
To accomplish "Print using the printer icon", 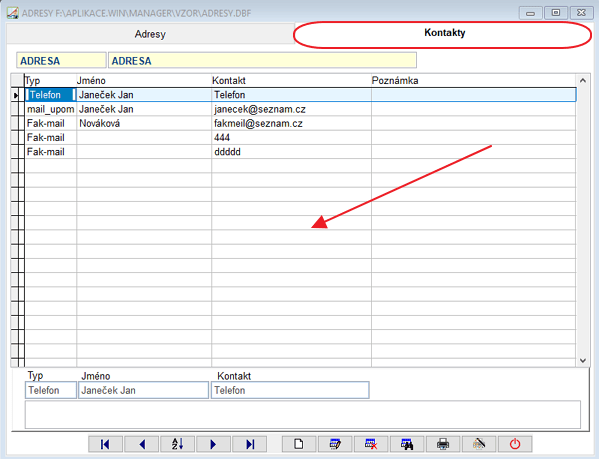I will point(443,444).
